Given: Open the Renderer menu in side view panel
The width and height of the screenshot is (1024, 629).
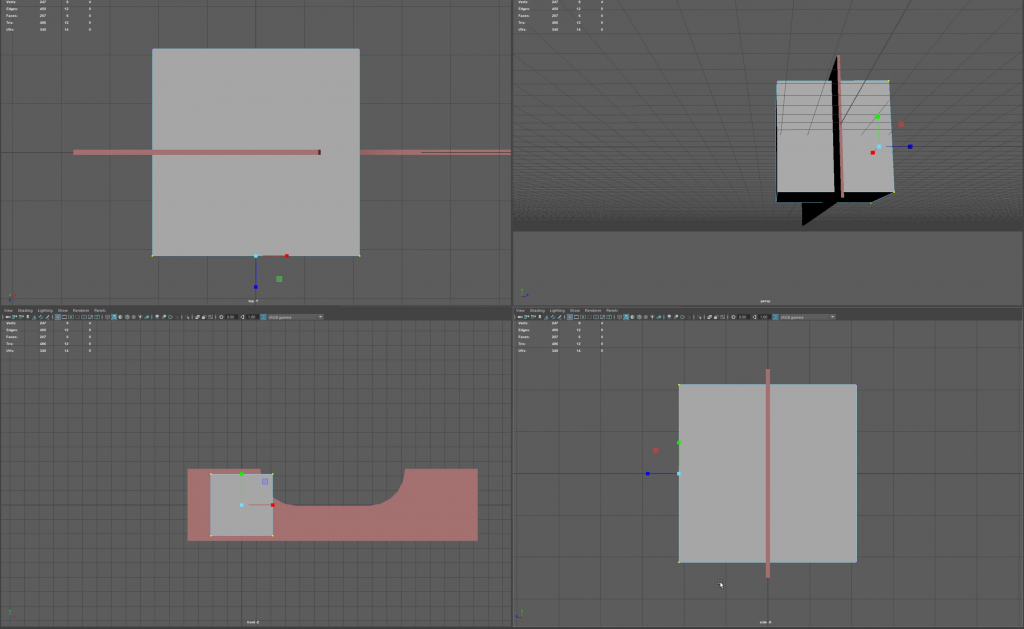Looking at the screenshot, I should point(593,310).
